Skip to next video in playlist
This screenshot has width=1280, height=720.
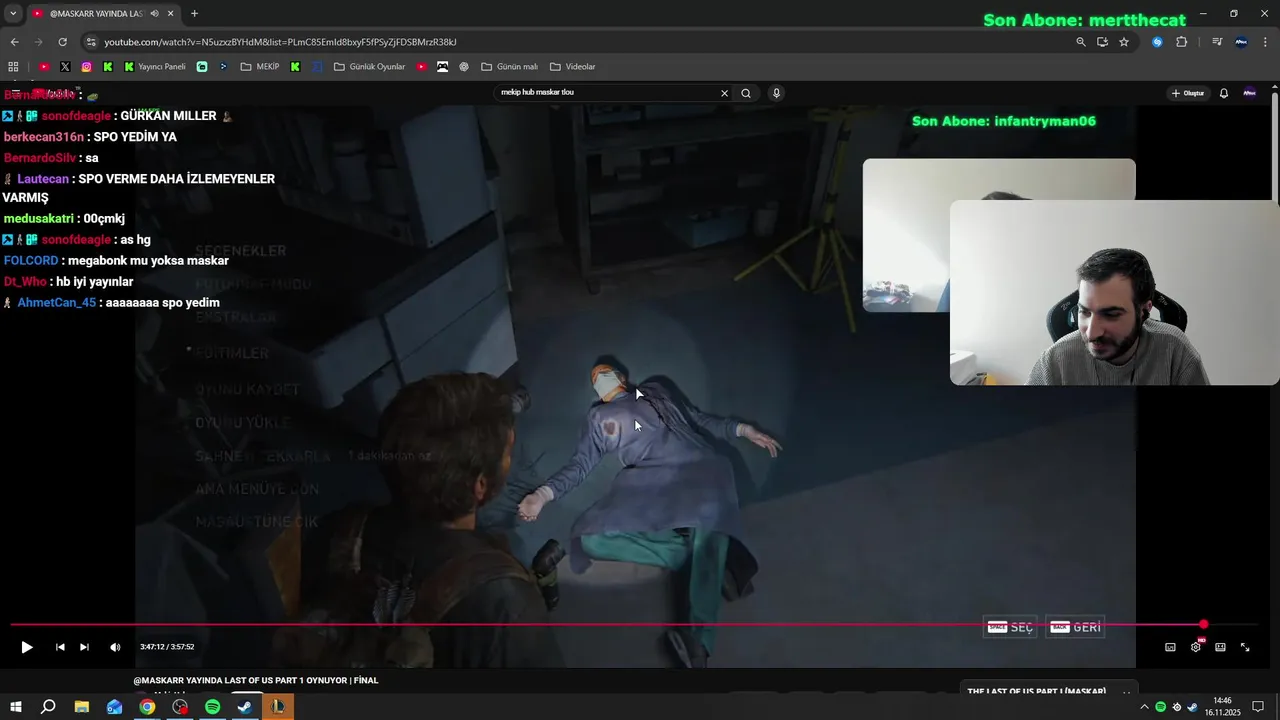click(x=84, y=647)
